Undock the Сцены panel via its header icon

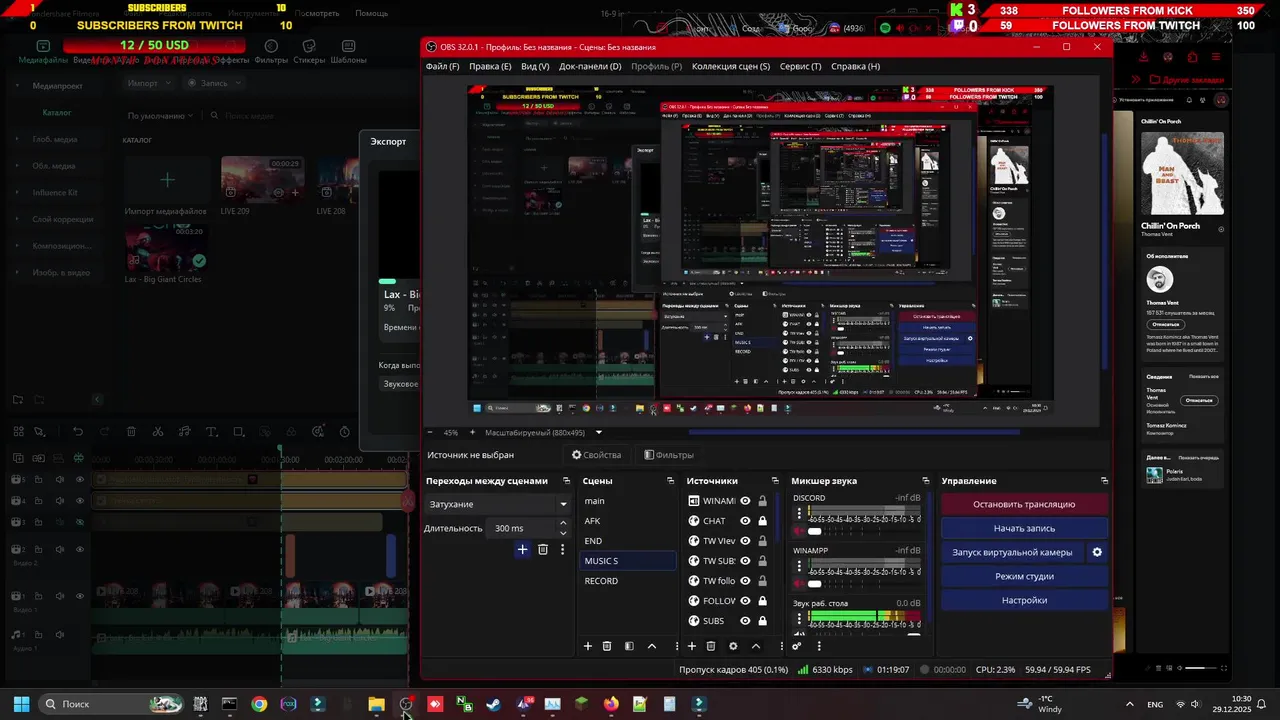(x=671, y=481)
